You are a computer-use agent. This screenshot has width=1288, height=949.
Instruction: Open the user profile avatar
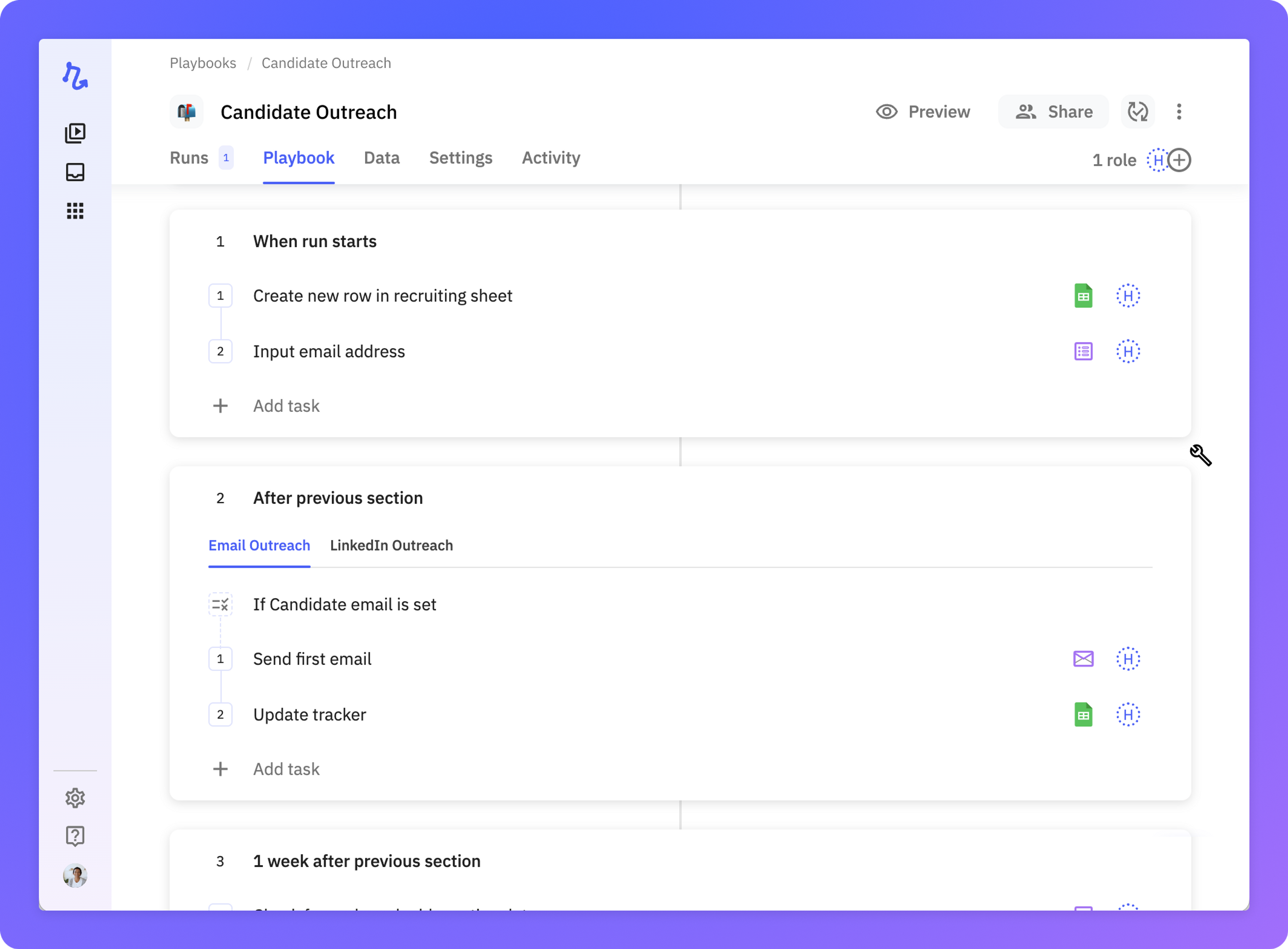tap(75, 876)
